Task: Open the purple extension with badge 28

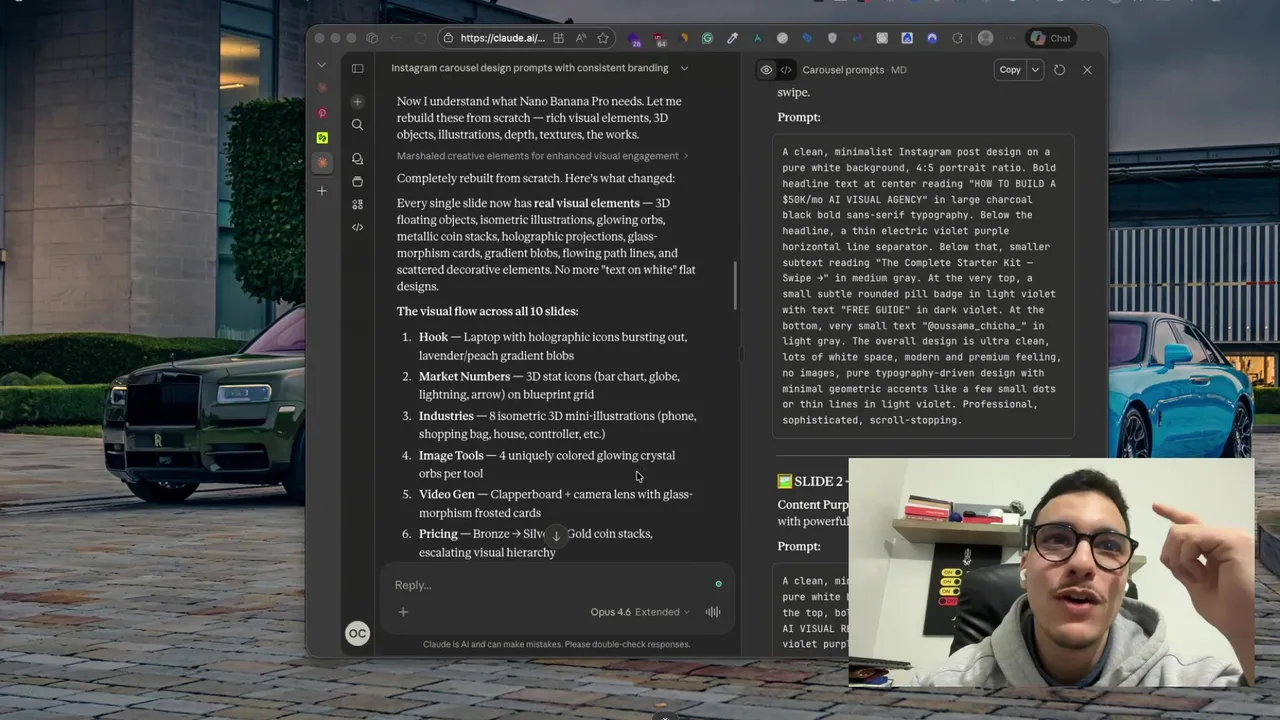Action: pyautogui.click(x=634, y=39)
